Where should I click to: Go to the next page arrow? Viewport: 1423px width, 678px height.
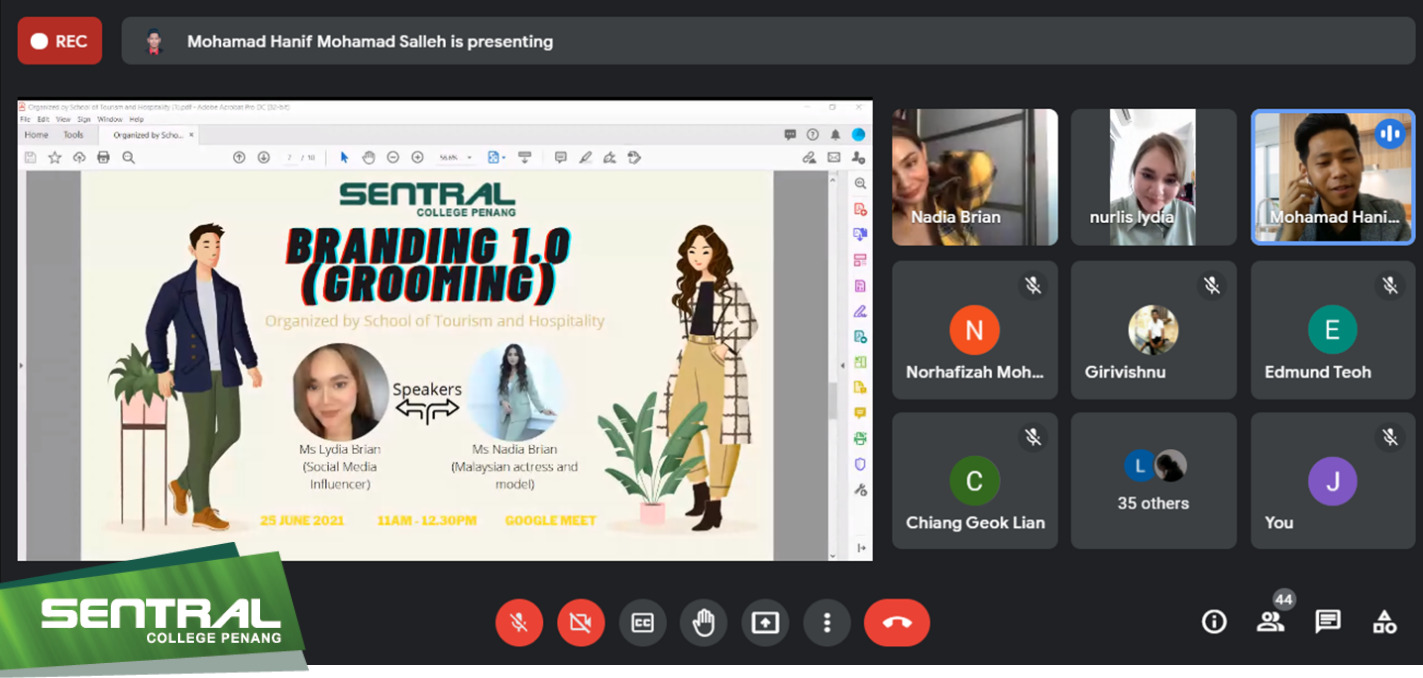263,157
